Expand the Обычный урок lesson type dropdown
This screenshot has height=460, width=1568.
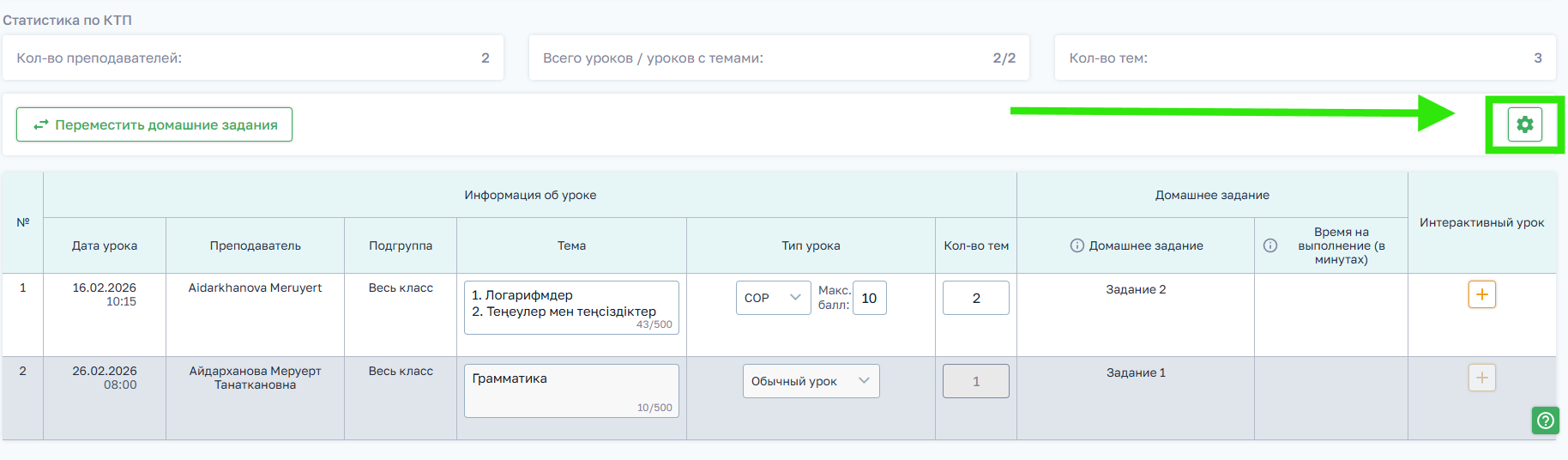point(811,381)
